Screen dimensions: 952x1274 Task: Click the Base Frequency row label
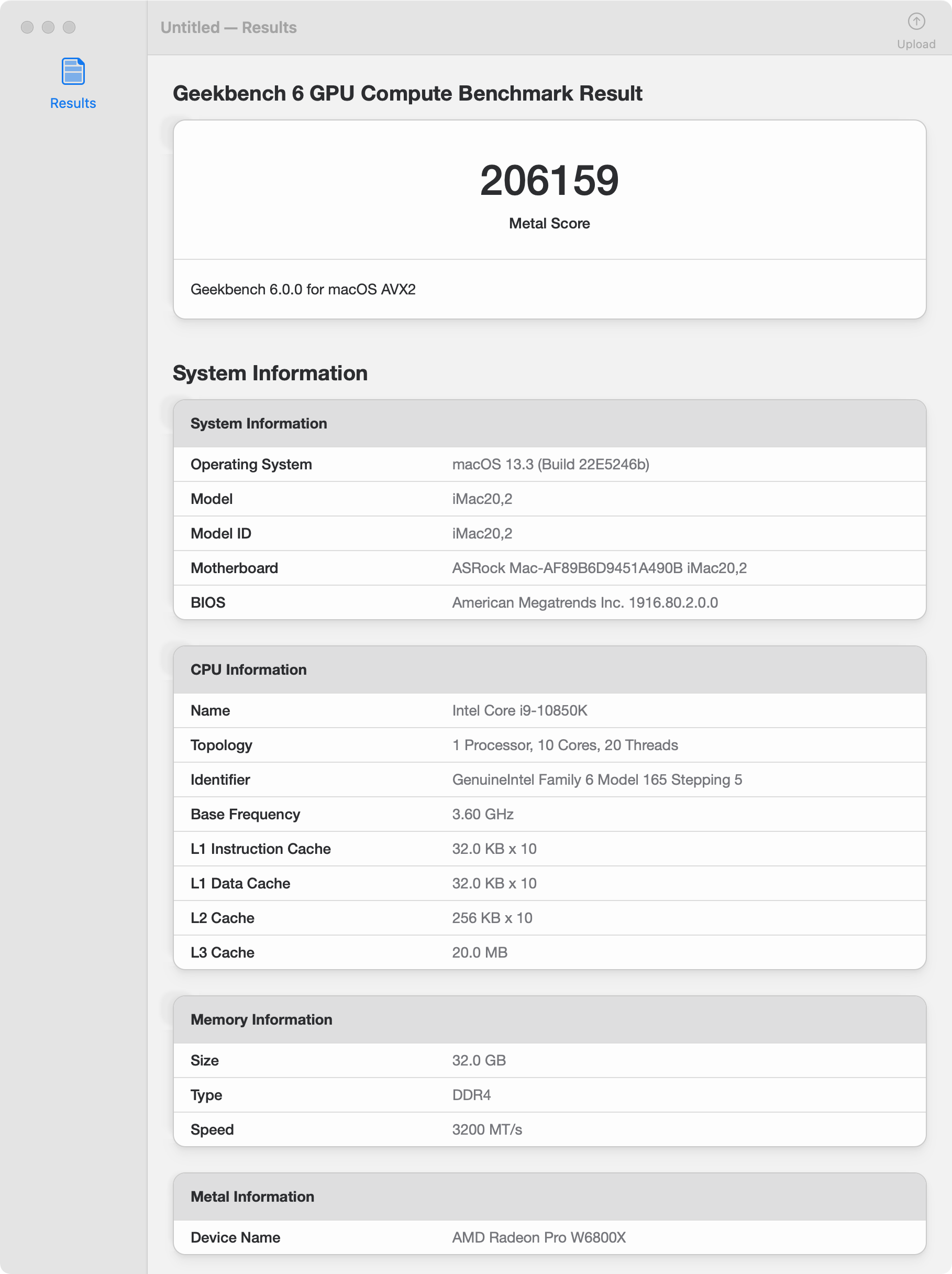click(245, 815)
